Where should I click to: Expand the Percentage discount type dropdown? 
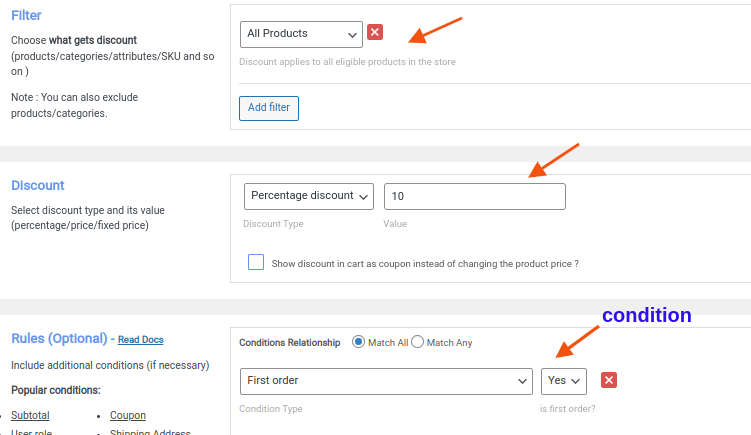pos(309,196)
